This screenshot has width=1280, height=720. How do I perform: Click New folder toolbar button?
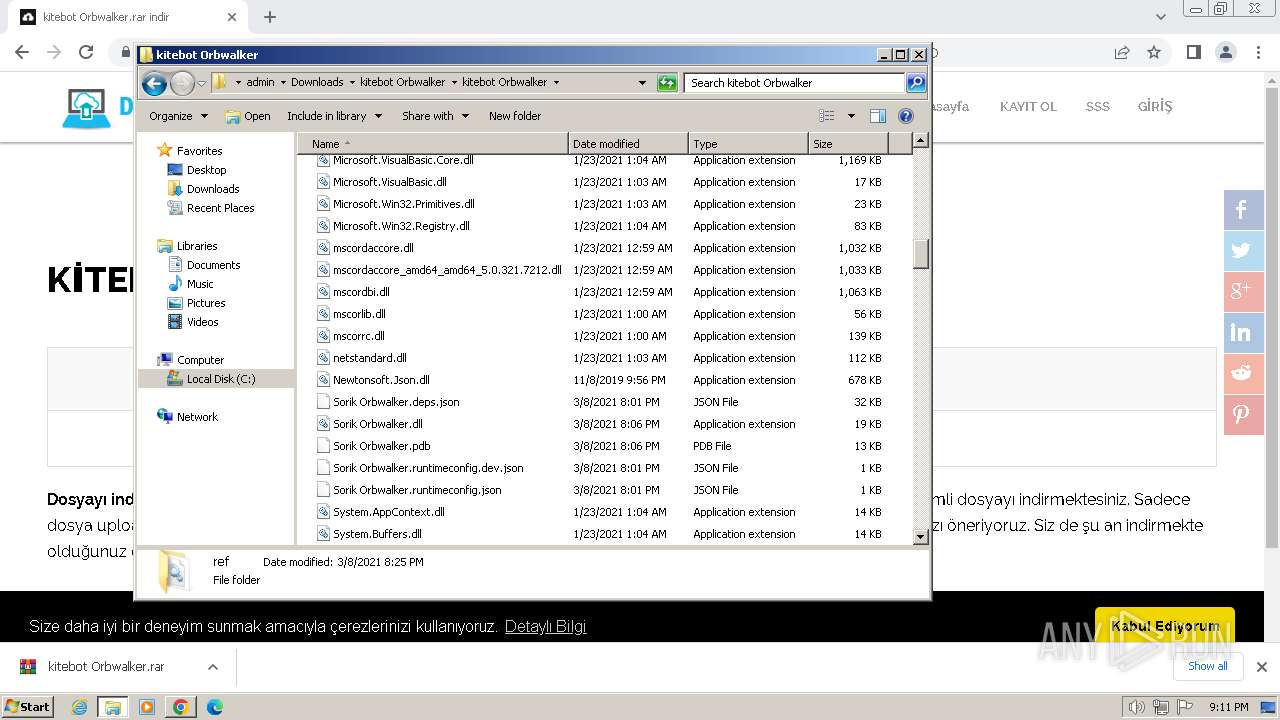click(515, 116)
